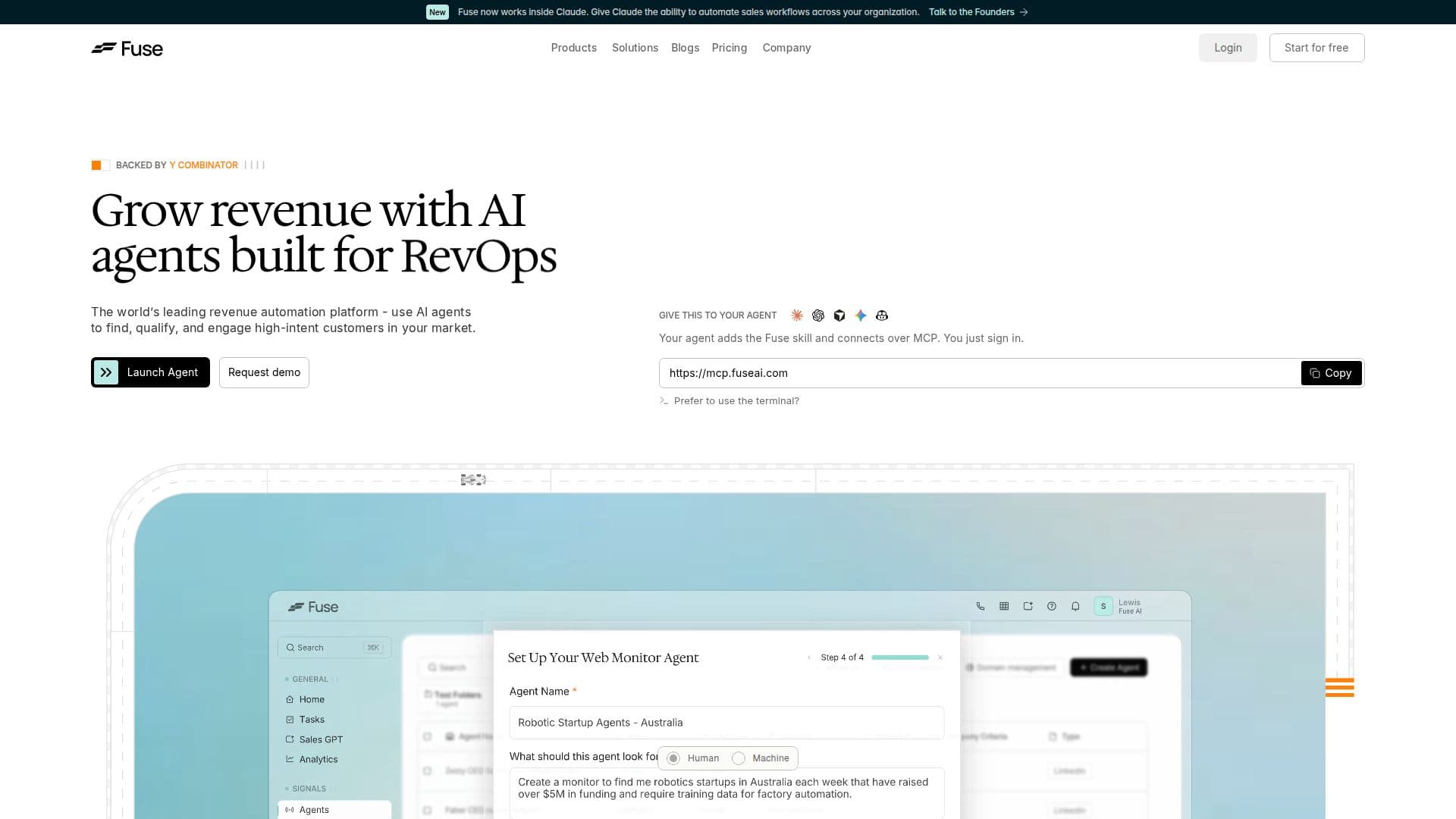Click the grid table icon in app header
This screenshot has width=1456, height=819.
pyautogui.click(x=1004, y=607)
